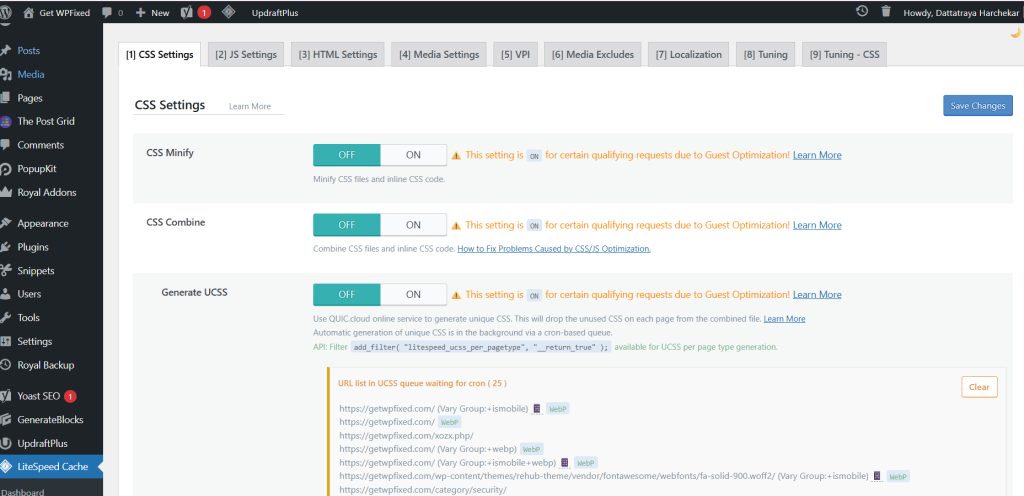The image size is (1024, 496).
Task: Click the fa-solid-900.woff2 URL entry
Action: (x=603, y=476)
